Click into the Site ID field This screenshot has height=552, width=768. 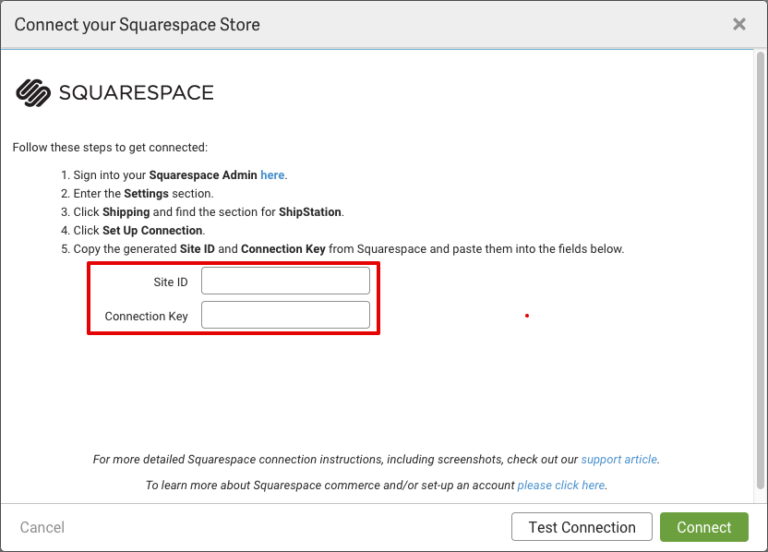coord(285,281)
